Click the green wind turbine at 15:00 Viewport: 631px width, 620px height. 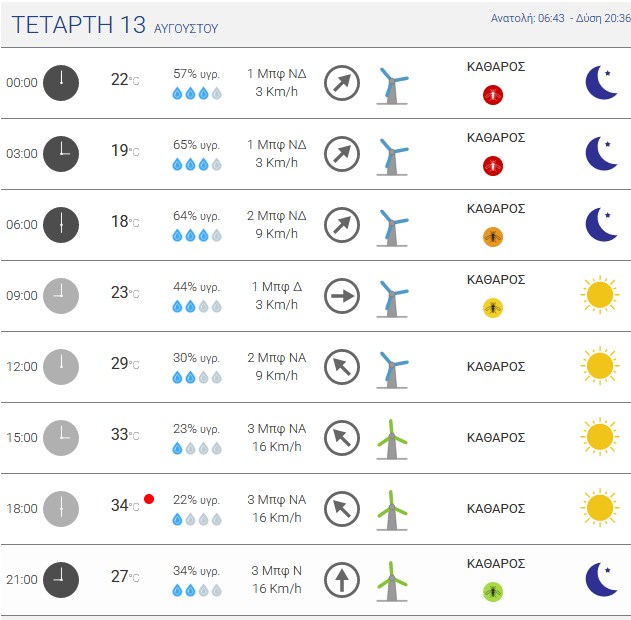click(x=392, y=439)
